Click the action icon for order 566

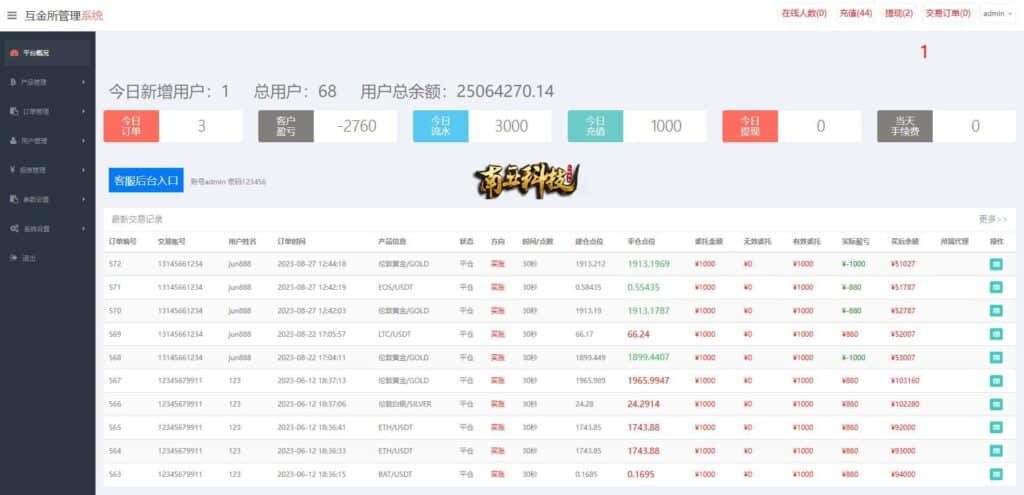click(995, 404)
